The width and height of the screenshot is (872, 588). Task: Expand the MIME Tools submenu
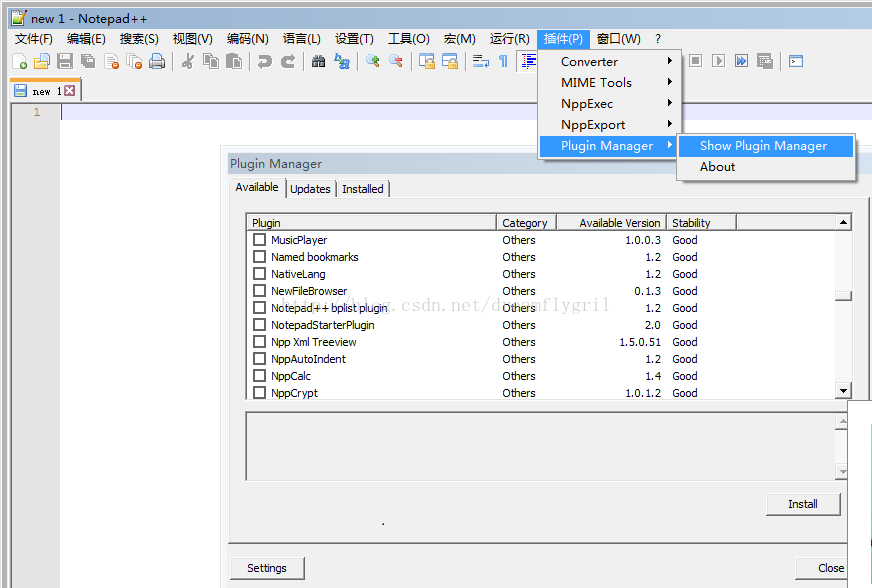point(610,83)
